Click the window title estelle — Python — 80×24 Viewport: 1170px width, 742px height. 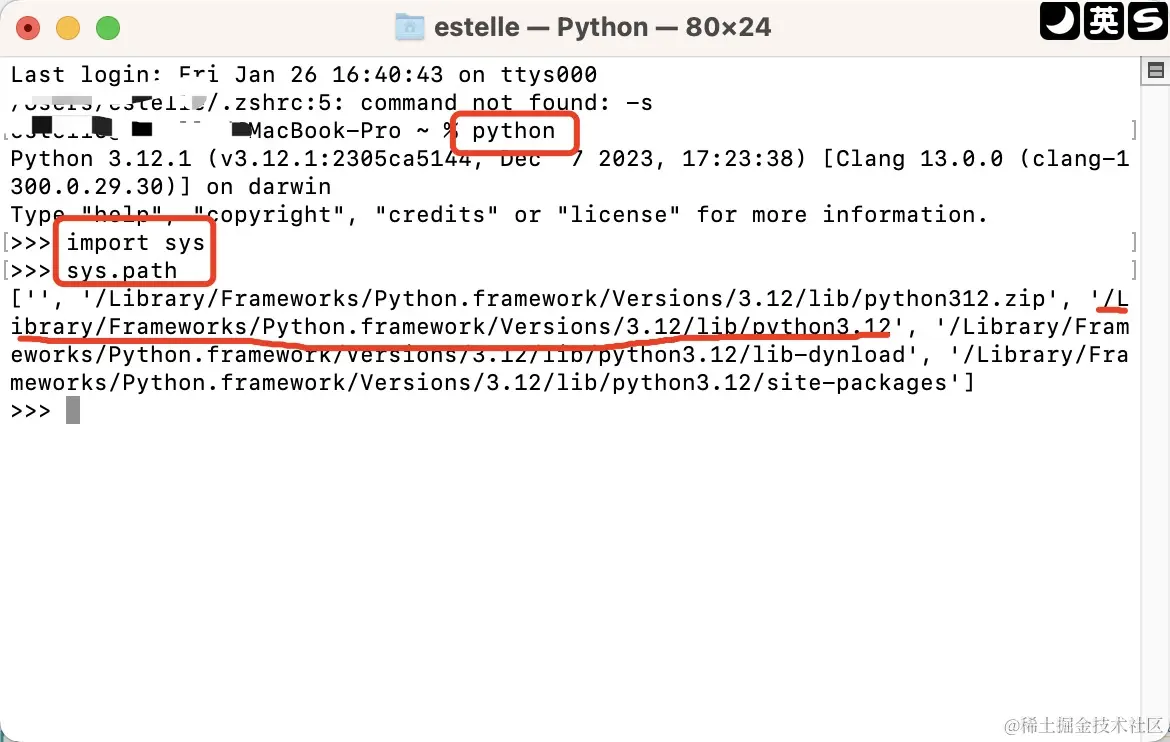click(x=602, y=28)
